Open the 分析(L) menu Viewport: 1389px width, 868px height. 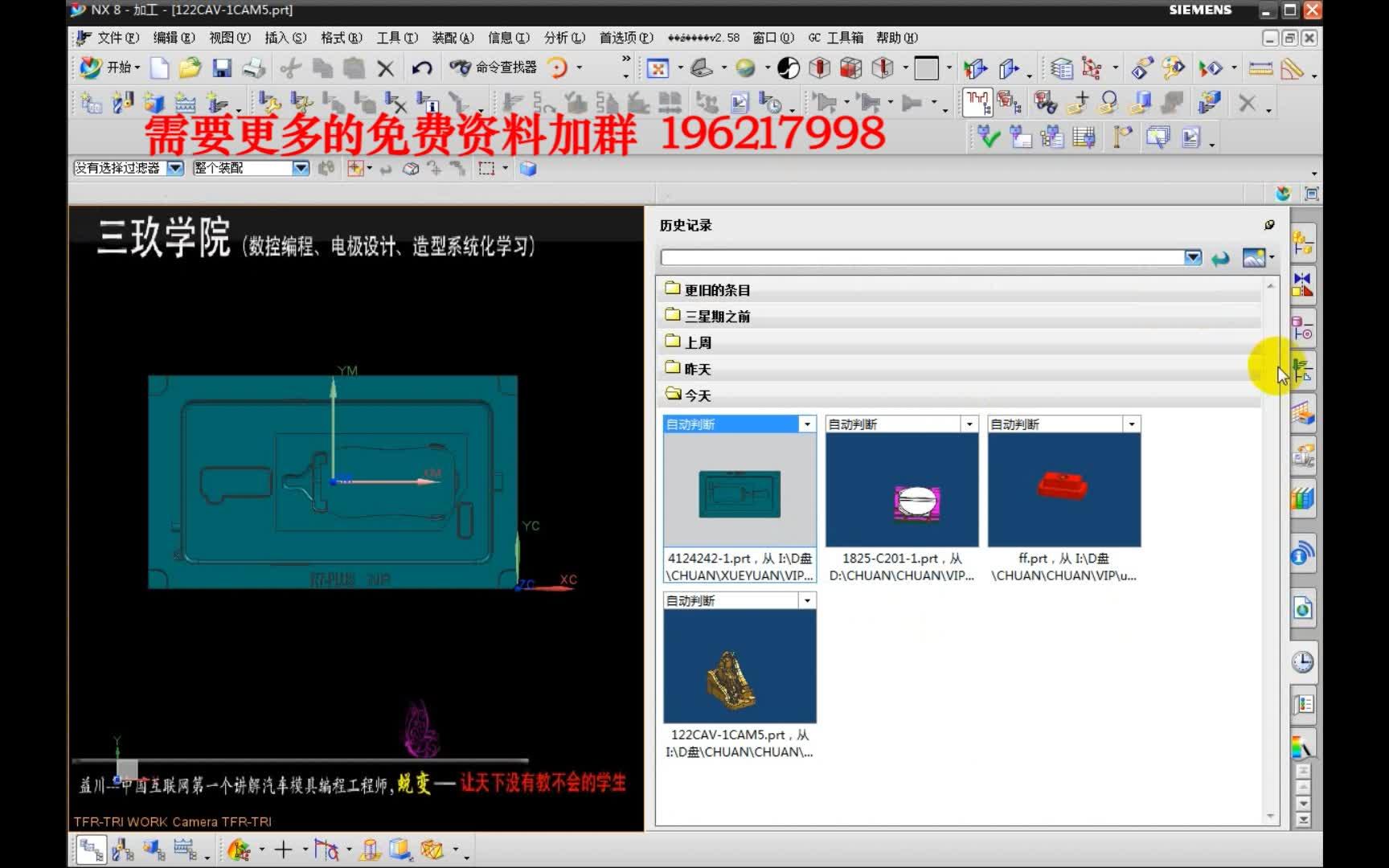click(x=564, y=37)
